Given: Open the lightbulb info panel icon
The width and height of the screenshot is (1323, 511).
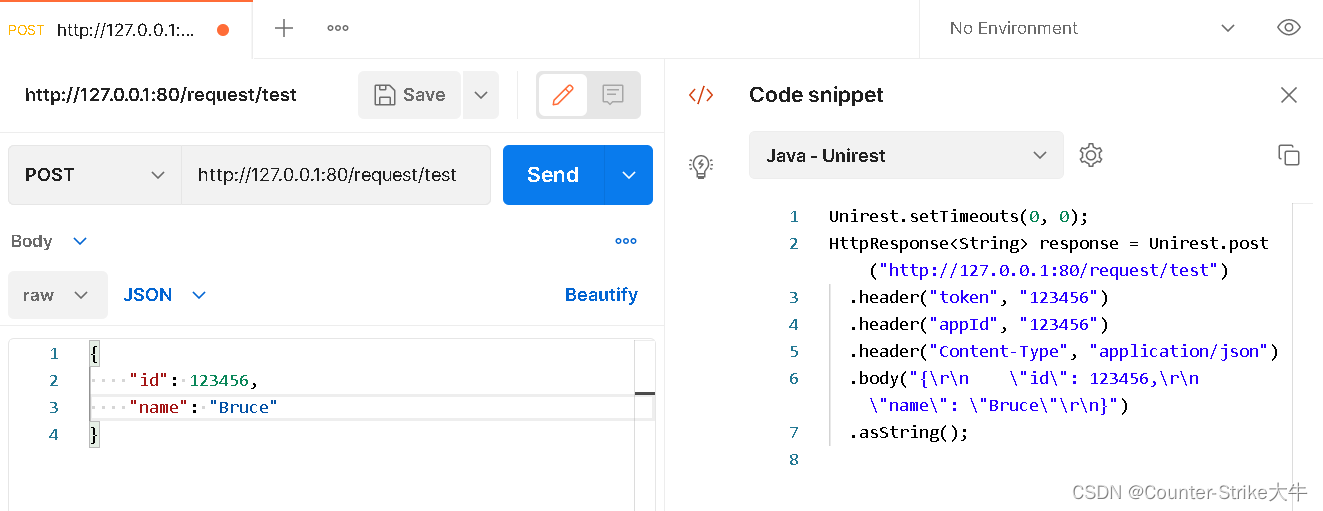Looking at the screenshot, I should 701,166.
